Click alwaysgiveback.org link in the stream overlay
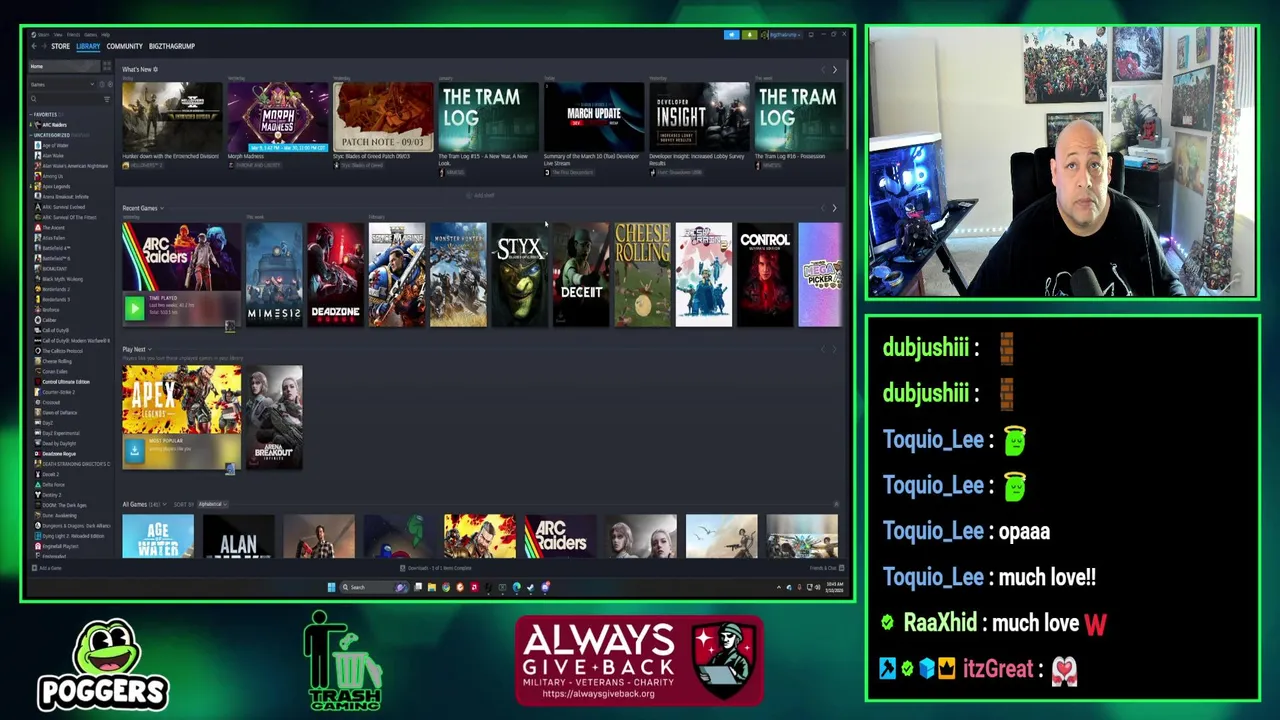 pos(598,694)
